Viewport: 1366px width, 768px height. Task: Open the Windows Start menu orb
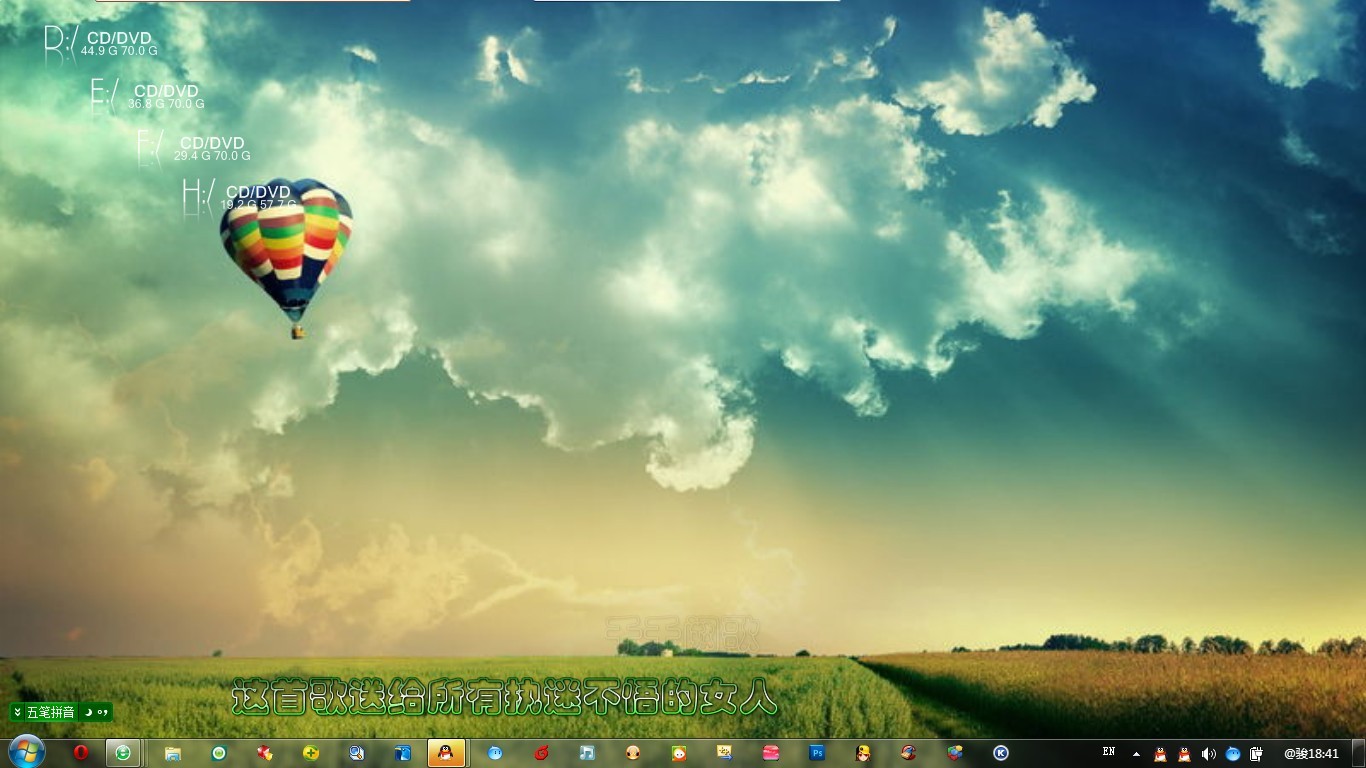click(x=25, y=752)
